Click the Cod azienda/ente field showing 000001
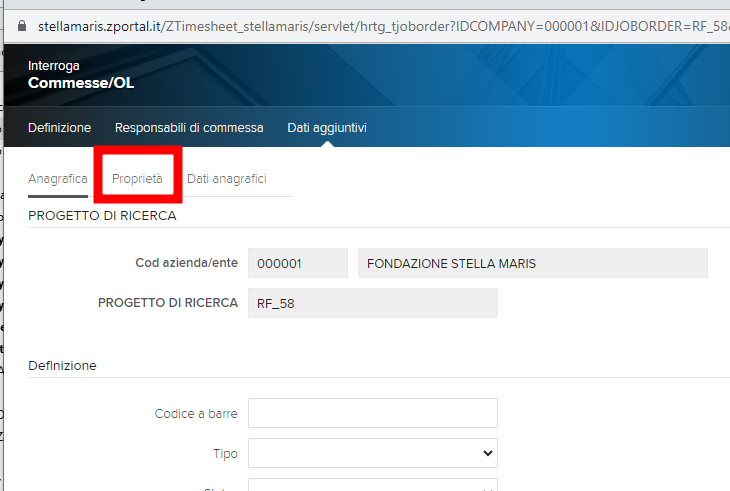Image resolution: width=730 pixels, height=491 pixels. click(x=297, y=263)
